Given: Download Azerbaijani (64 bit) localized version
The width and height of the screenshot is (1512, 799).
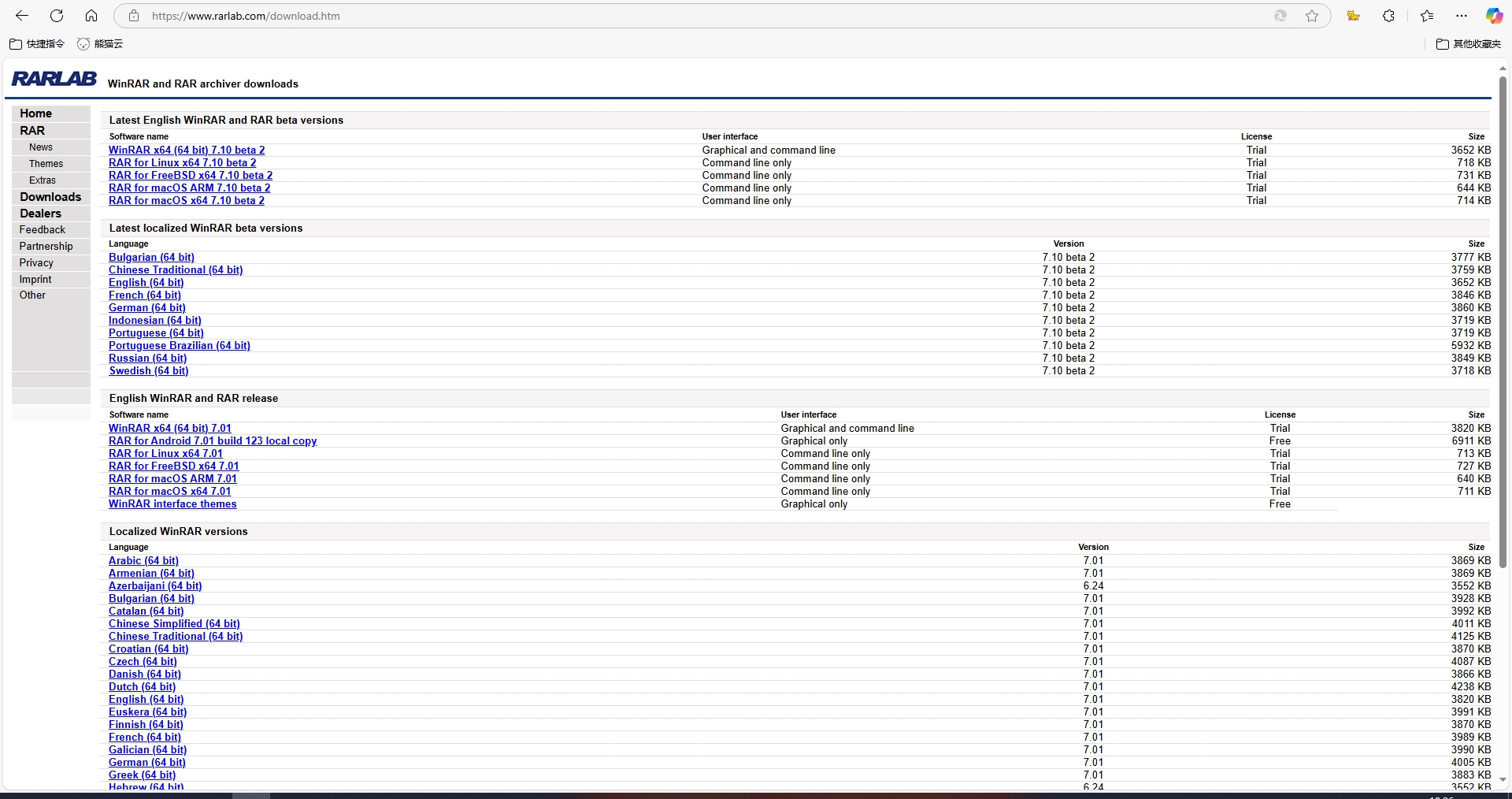Looking at the screenshot, I should [155, 586].
